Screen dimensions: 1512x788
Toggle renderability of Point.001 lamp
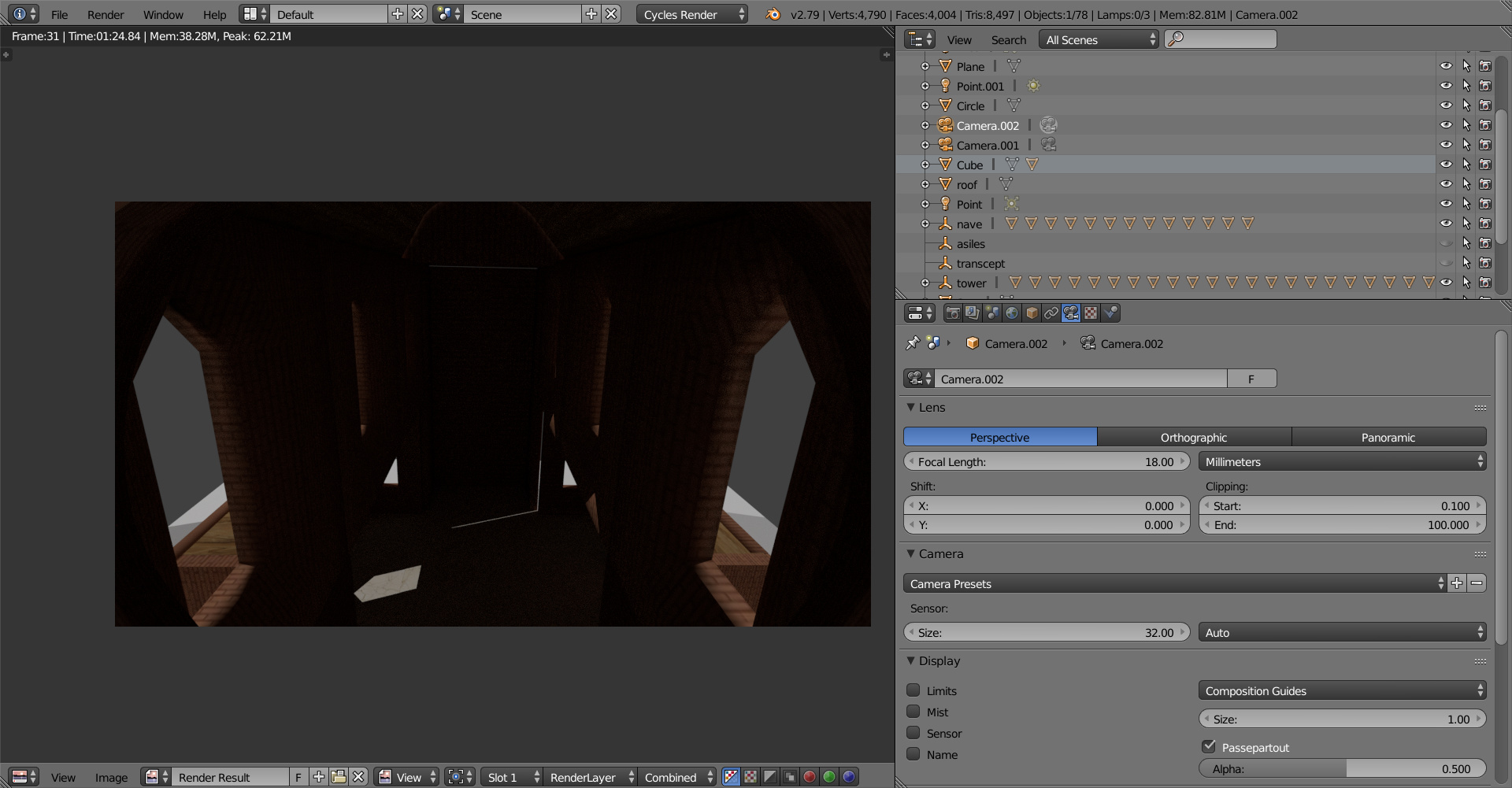(x=1485, y=86)
